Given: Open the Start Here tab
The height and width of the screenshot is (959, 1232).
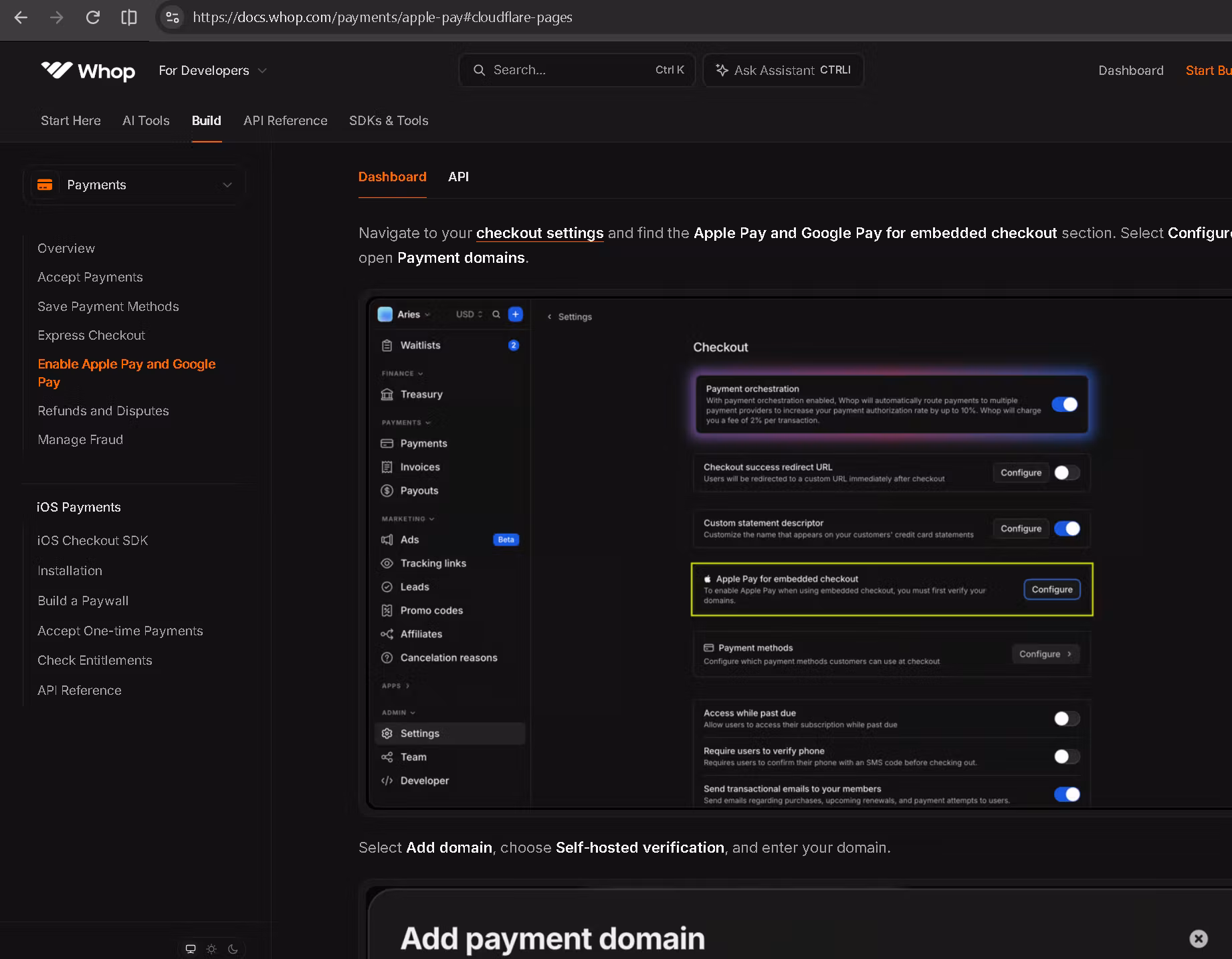Looking at the screenshot, I should point(71,120).
